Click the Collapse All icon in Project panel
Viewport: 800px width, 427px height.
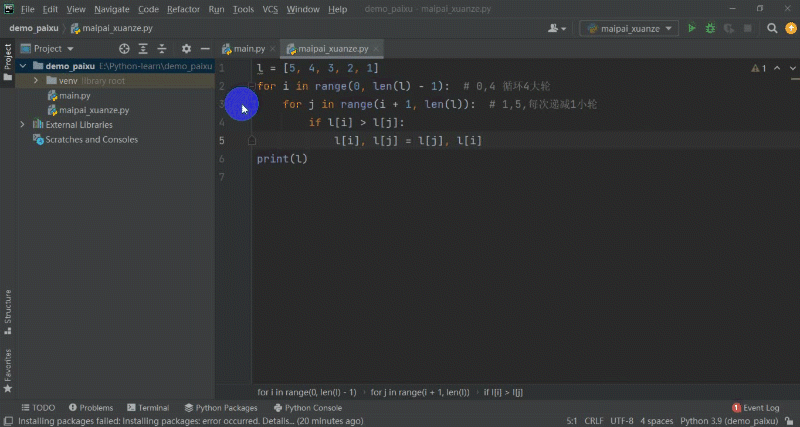click(164, 48)
